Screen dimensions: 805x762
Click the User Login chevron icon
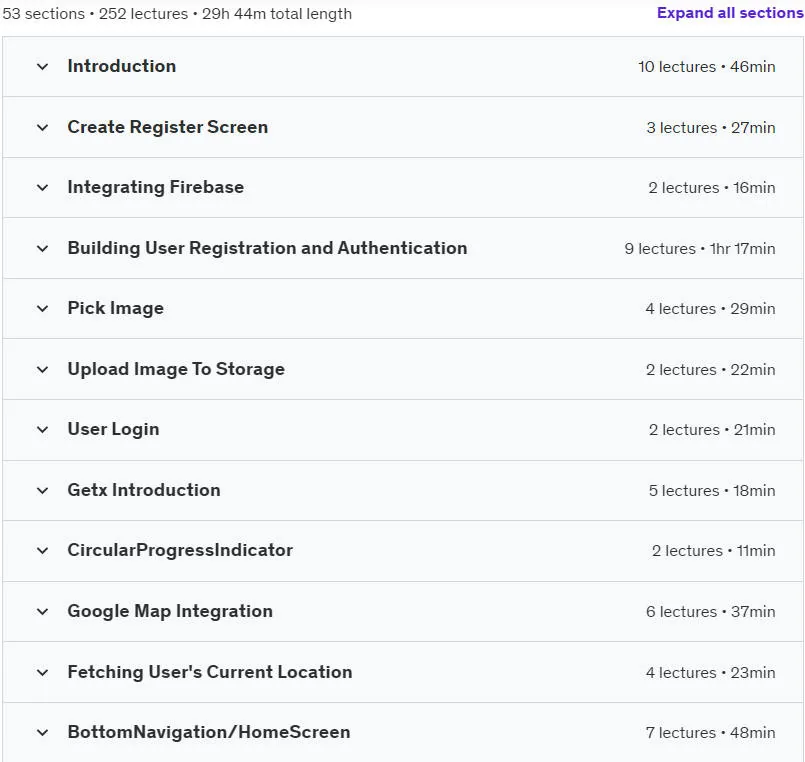[x=43, y=429]
